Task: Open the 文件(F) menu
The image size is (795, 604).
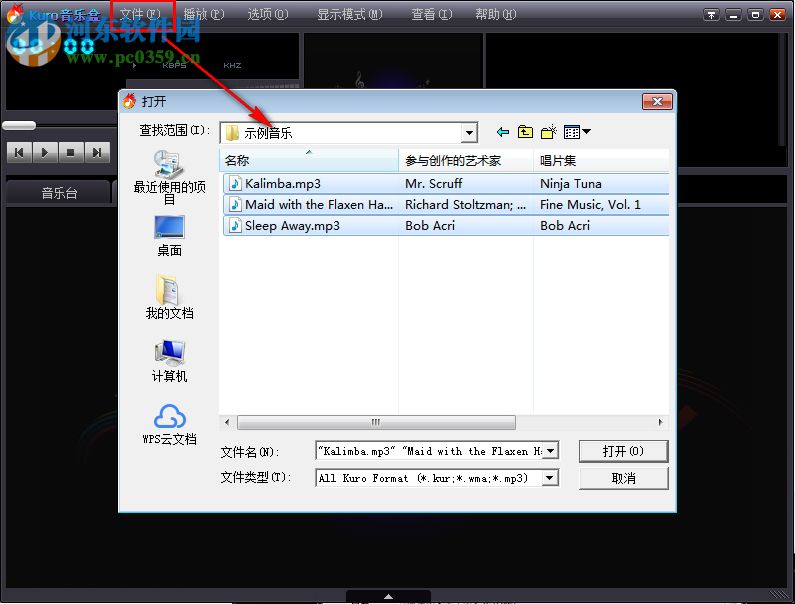Action: click(x=140, y=14)
